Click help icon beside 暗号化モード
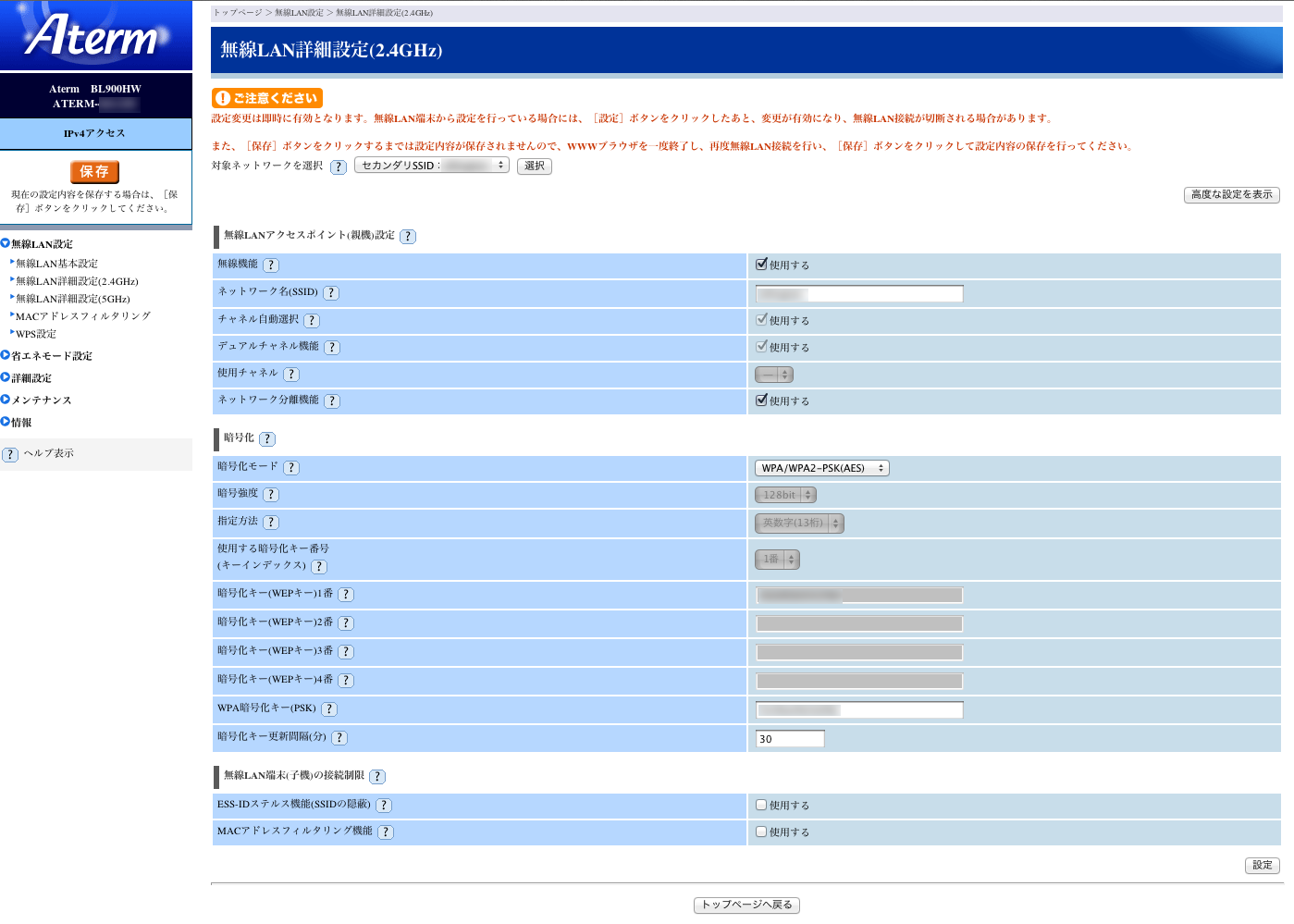The image size is (1294, 924). coord(291,468)
